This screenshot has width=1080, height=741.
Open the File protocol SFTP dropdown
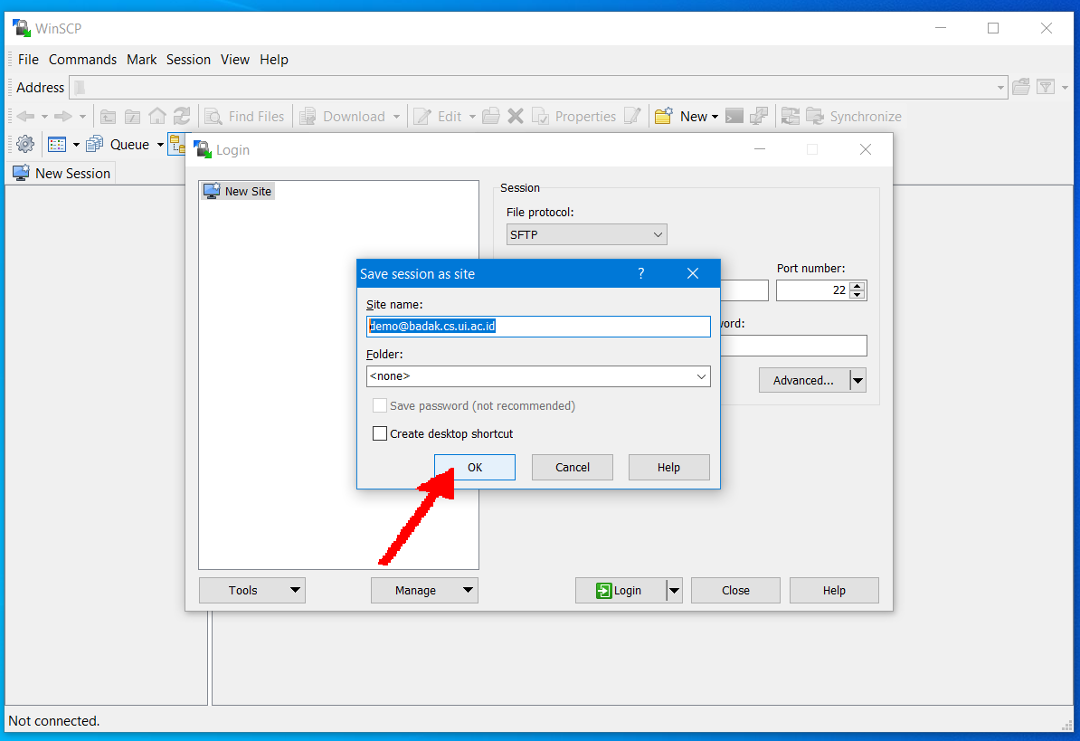pos(586,235)
